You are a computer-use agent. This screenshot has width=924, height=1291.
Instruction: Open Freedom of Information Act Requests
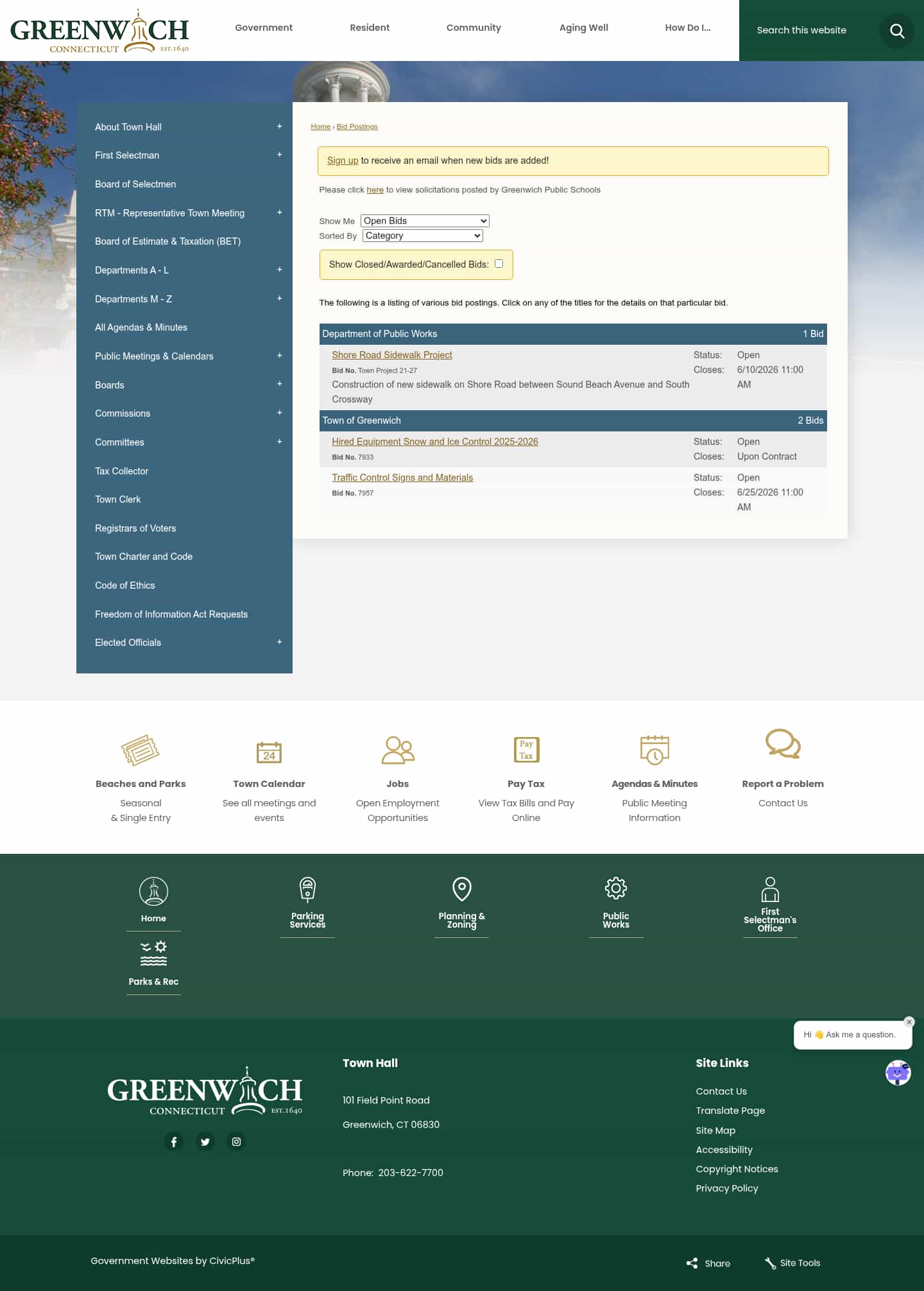[x=171, y=614]
